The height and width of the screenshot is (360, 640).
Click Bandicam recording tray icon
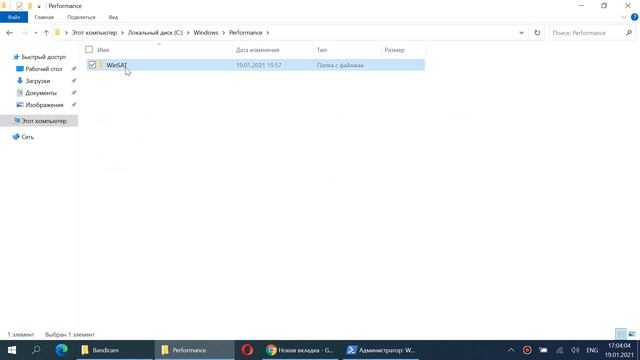tap(527, 350)
